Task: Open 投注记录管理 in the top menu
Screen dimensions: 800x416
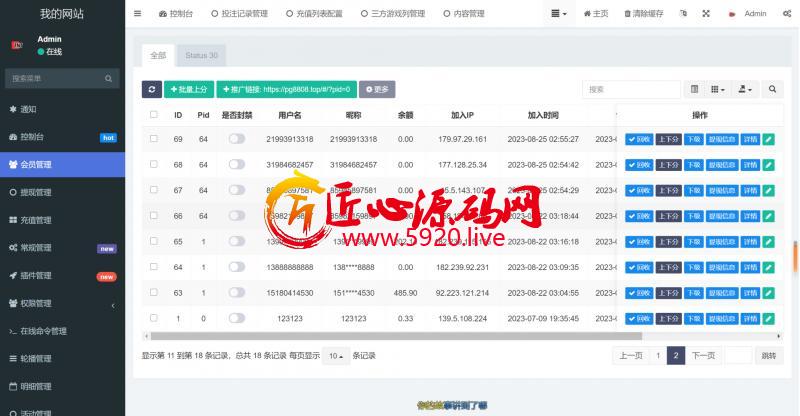Action: 240,14
